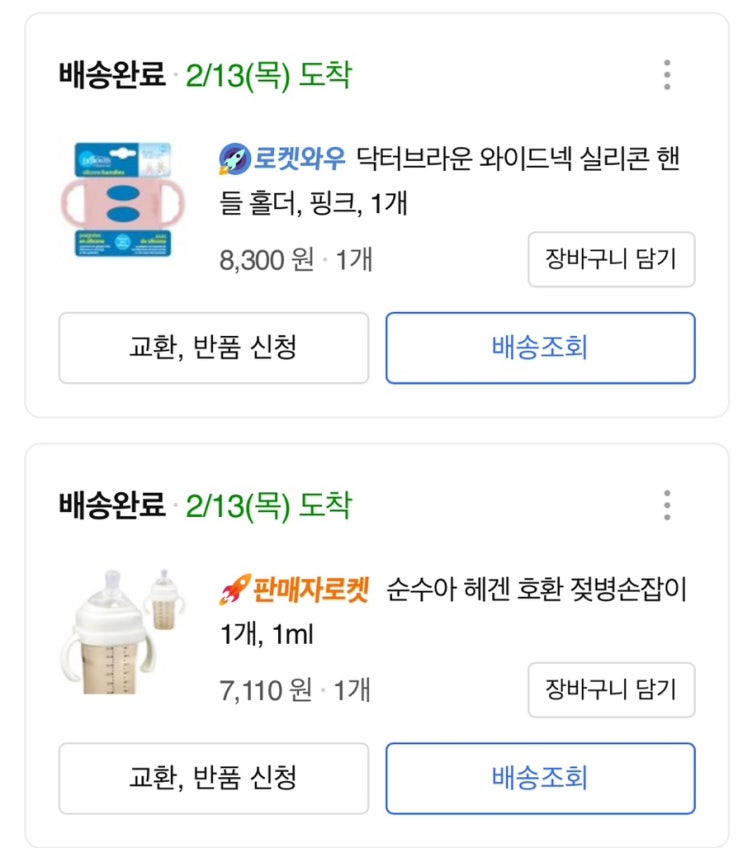Open the more options menu for the 순수아 order
The height and width of the screenshot is (848, 743).
pyautogui.click(x=667, y=505)
